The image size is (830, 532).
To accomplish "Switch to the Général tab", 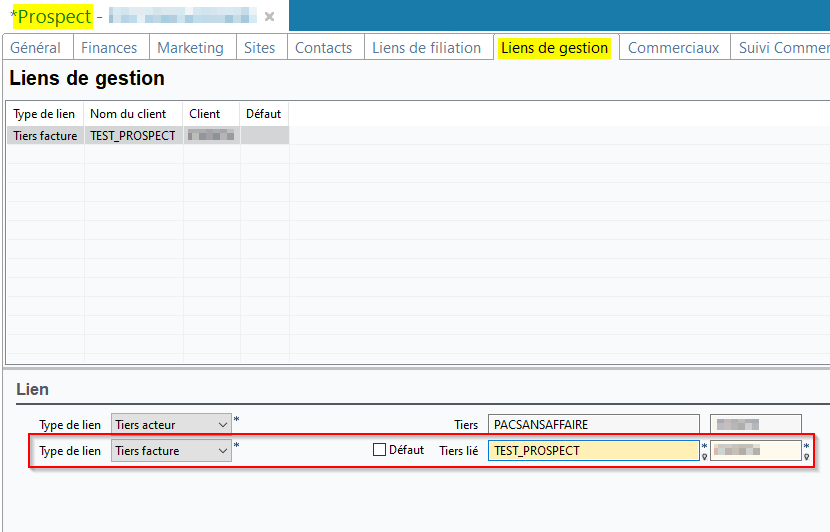I will (36, 48).
